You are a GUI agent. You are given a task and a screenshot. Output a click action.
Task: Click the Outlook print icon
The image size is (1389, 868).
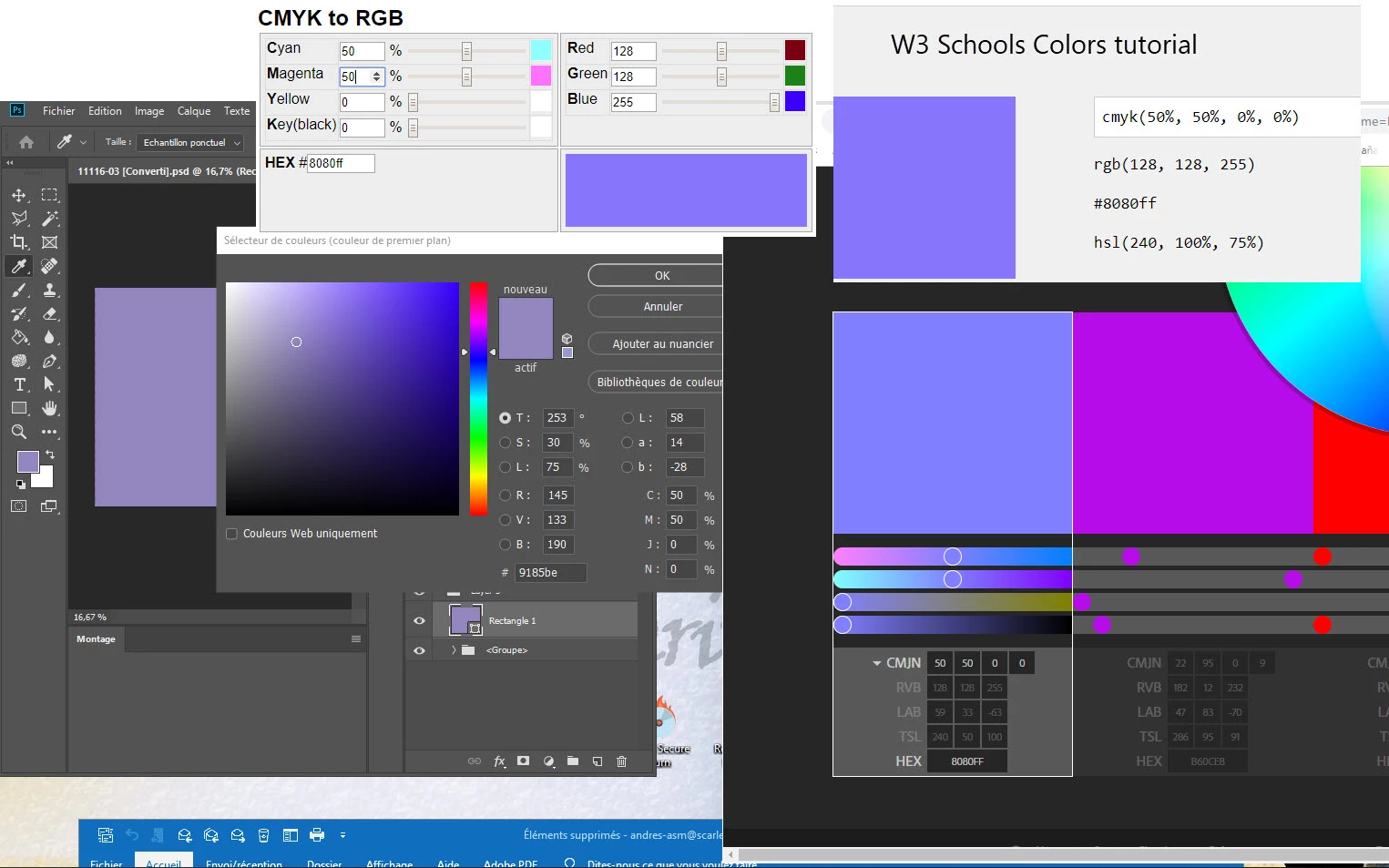[x=317, y=834]
